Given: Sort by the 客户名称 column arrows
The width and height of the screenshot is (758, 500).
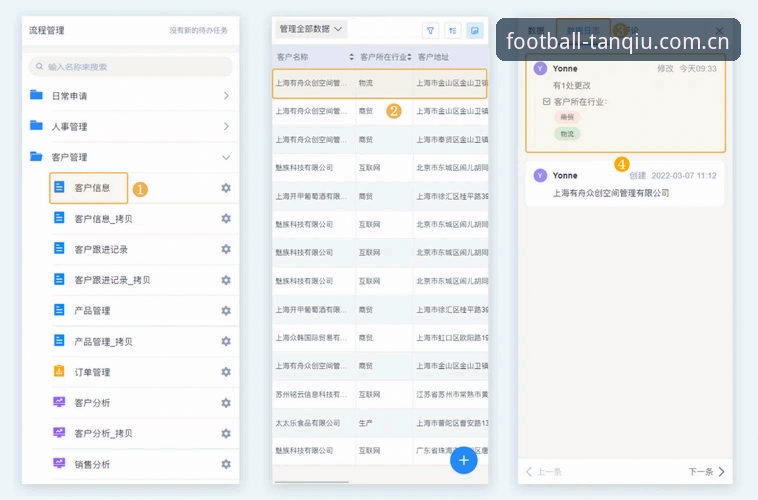Looking at the screenshot, I should (x=351, y=57).
